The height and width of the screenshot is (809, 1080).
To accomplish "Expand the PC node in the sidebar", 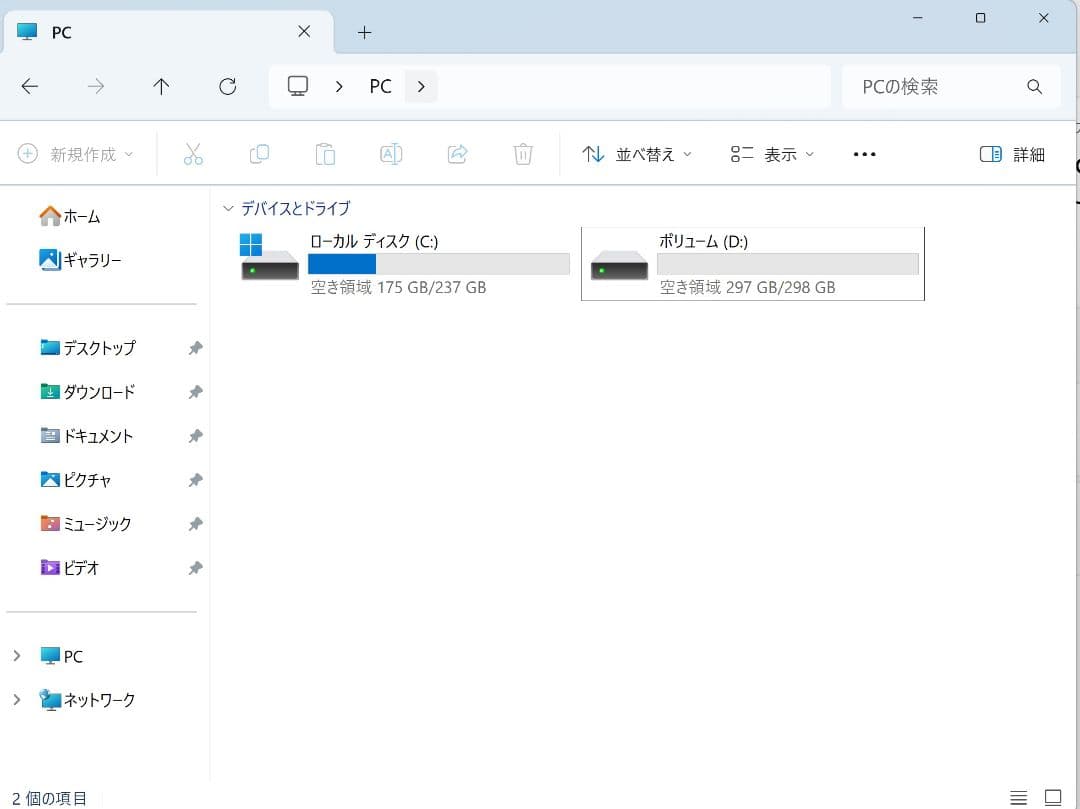I will [x=16, y=656].
